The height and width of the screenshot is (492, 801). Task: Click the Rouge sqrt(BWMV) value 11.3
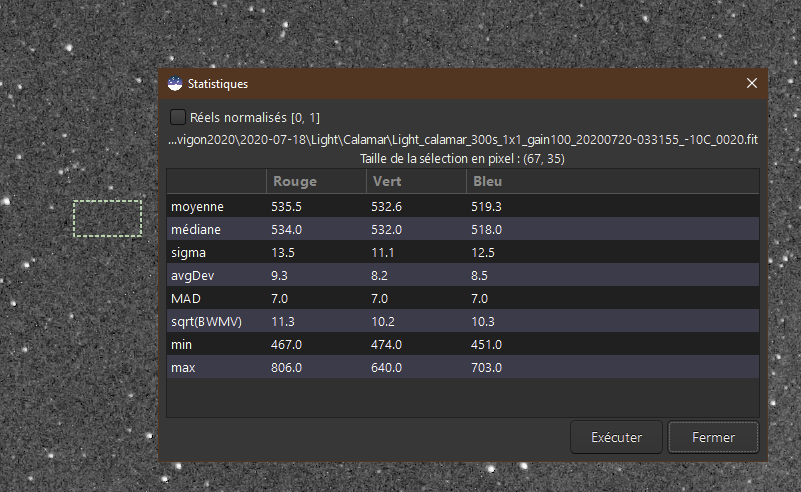pyautogui.click(x=282, y=321)
